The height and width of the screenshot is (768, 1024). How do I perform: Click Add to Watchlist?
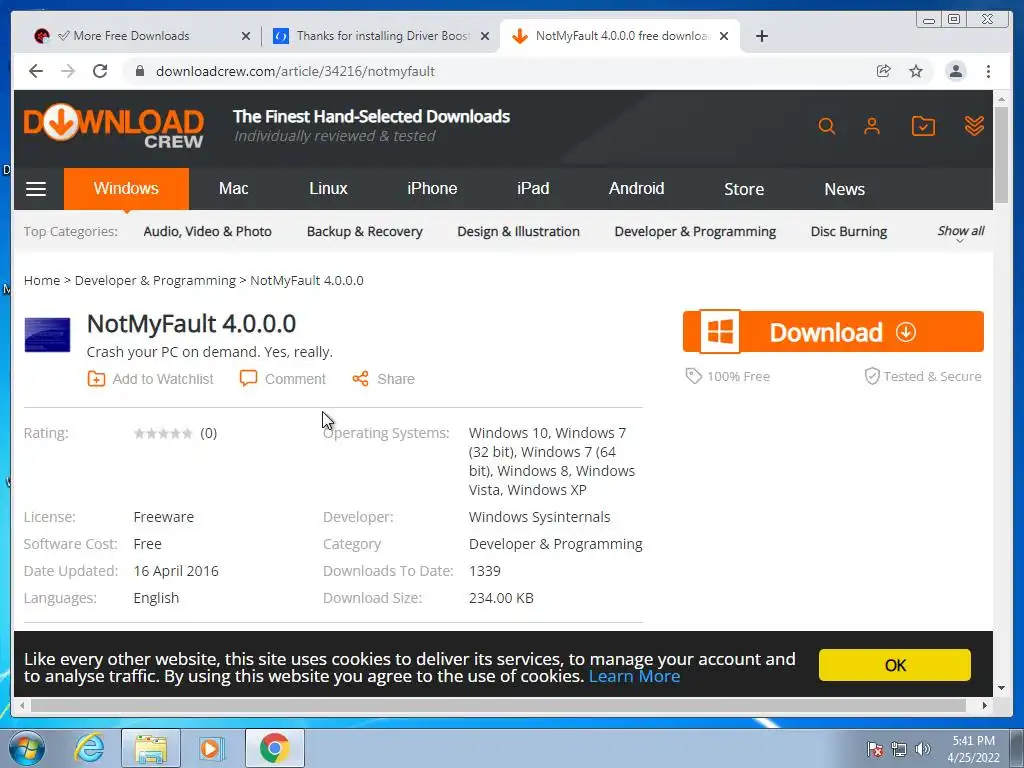coord(150,379)
